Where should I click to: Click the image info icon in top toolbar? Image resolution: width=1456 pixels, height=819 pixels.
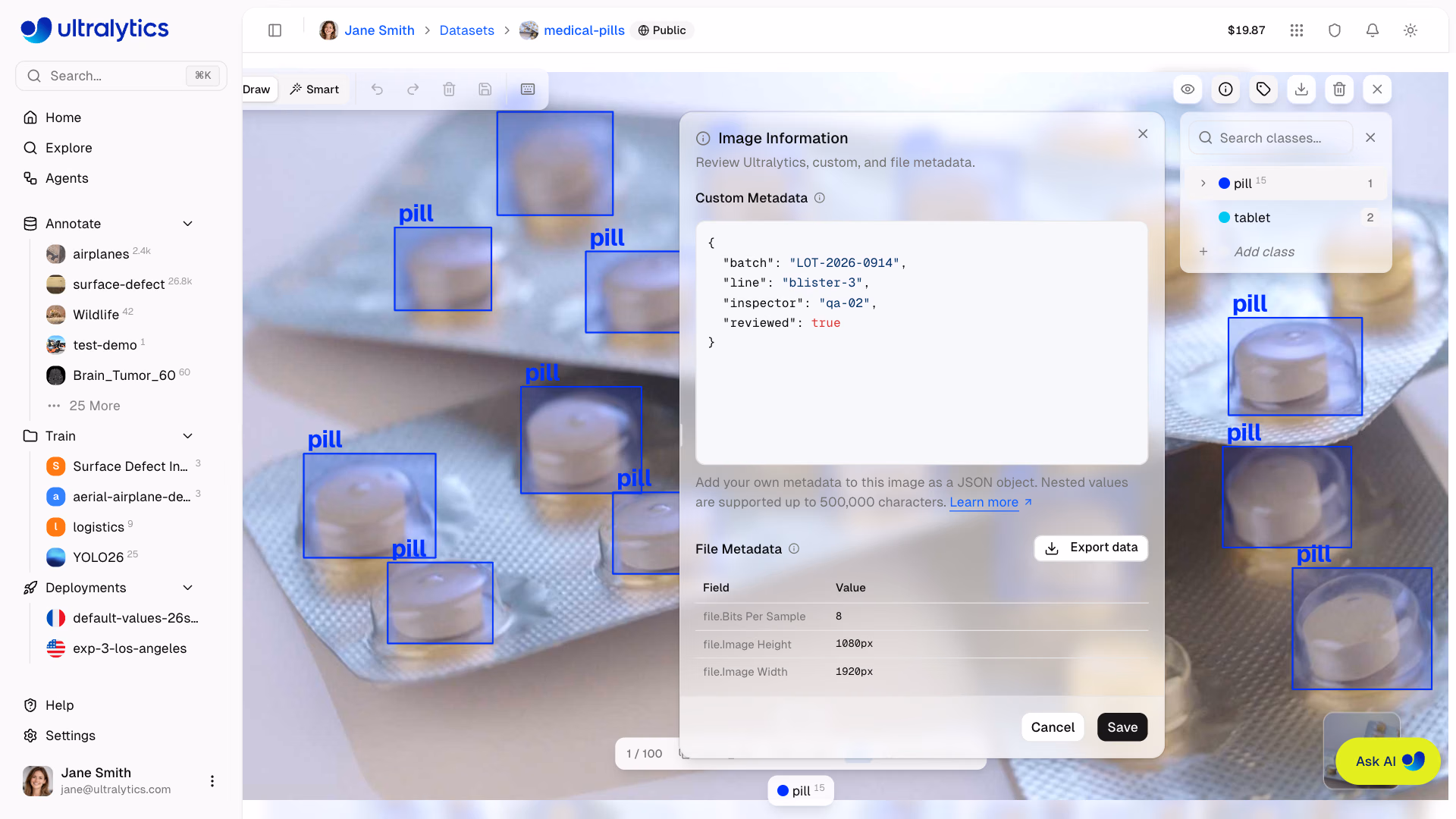tap(1225, 89)
